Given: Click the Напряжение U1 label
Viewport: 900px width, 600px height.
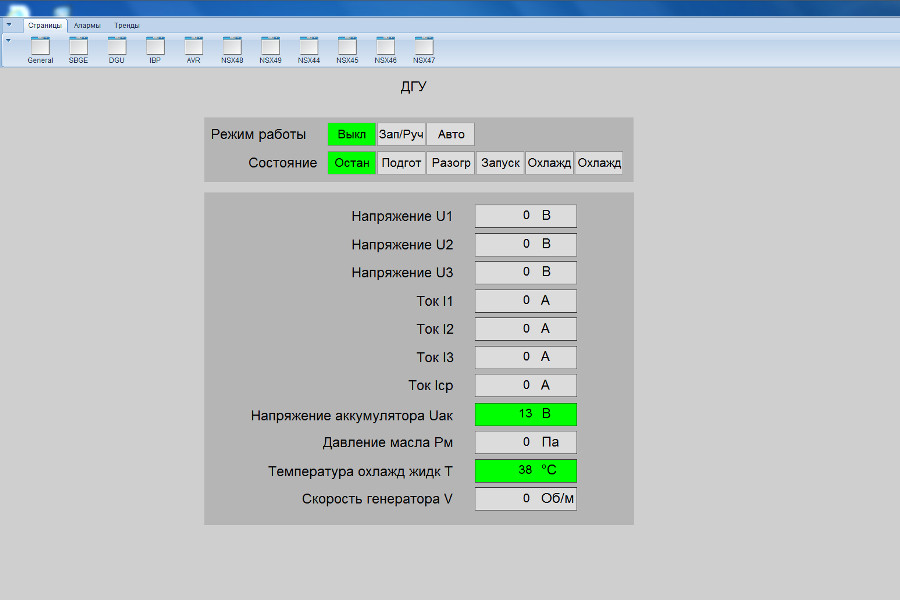Looking at the screenshot, I should [402, 216].
